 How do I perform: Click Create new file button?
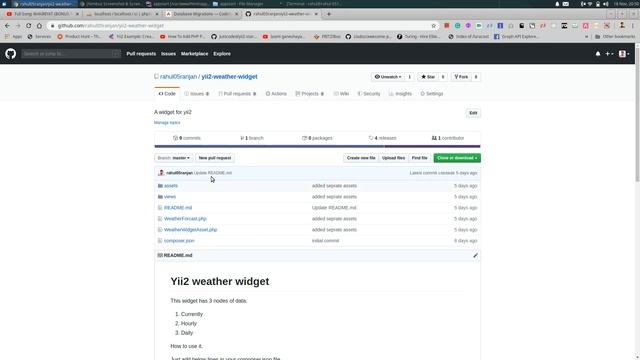361,158
